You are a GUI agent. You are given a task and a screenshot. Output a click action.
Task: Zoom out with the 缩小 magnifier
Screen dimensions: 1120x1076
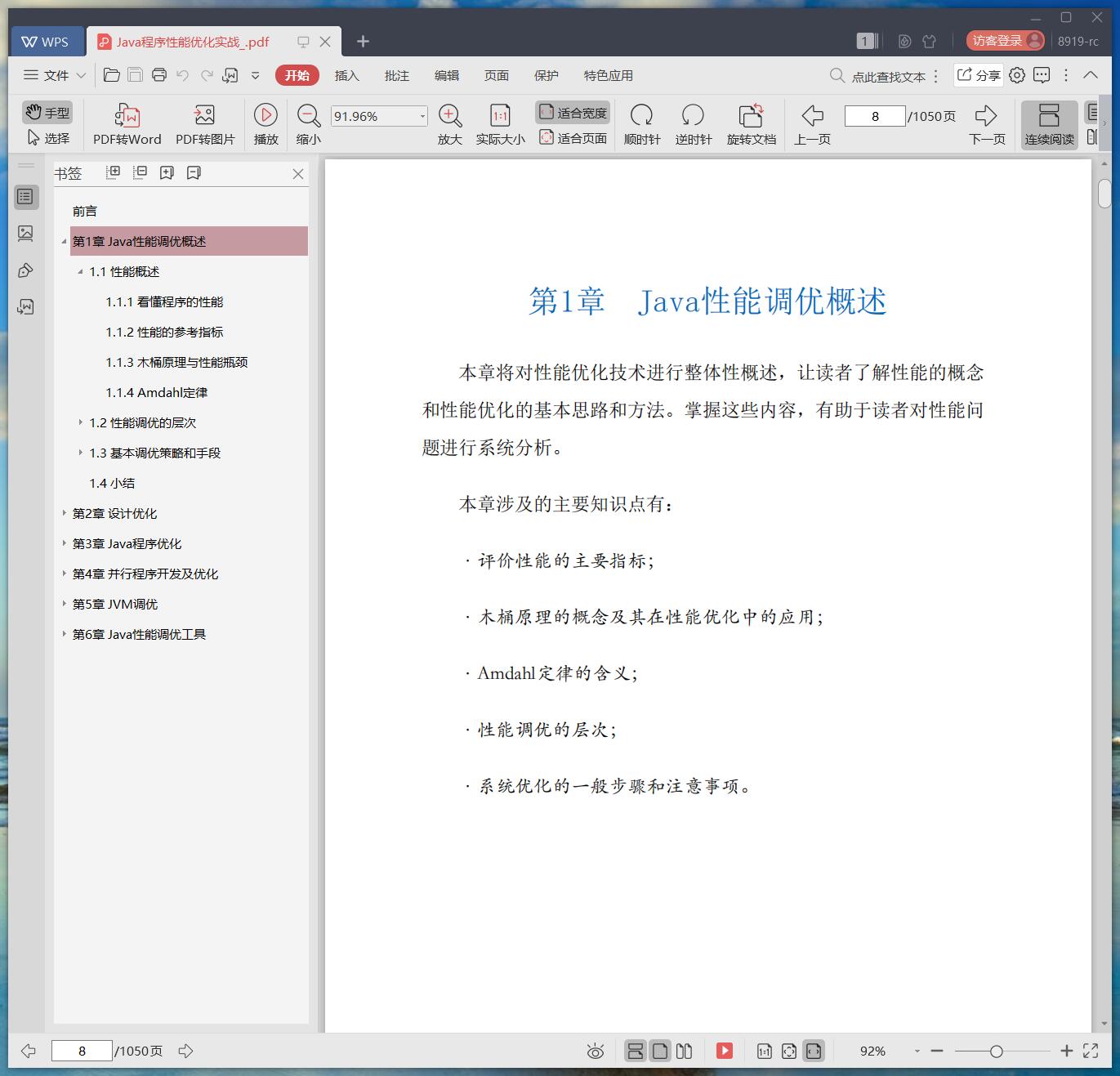click(x=309, y=124)
